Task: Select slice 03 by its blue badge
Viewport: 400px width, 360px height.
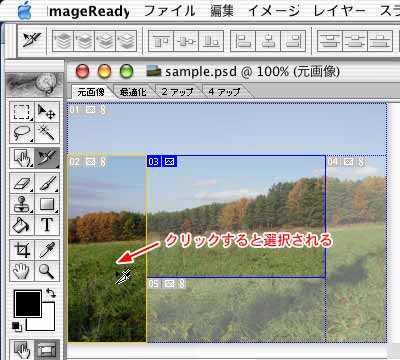Action: coord(162,162)
